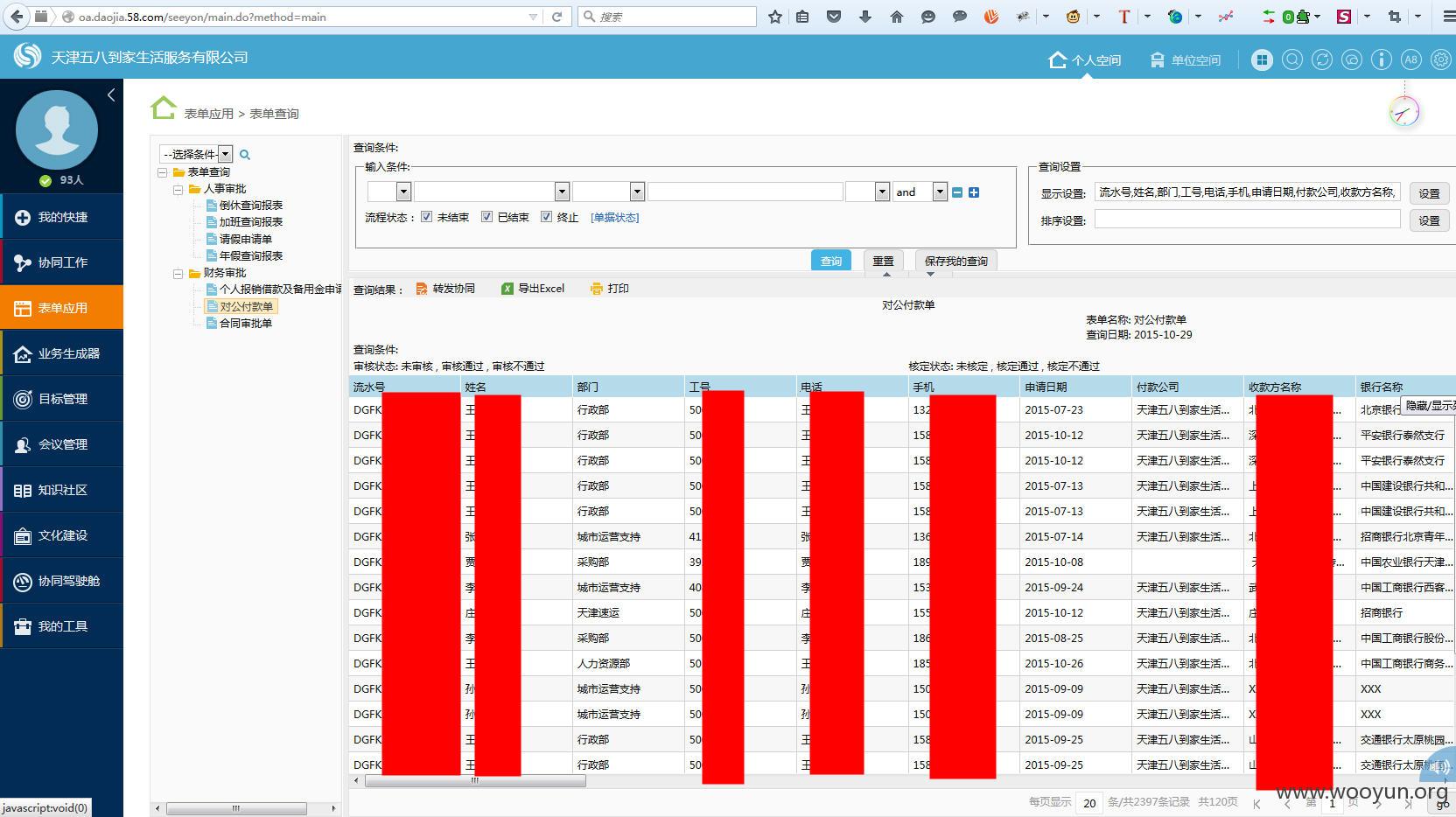Collapse the left sidebar with arrow icon
This screenshot has width=1456, height=817.
111,94
